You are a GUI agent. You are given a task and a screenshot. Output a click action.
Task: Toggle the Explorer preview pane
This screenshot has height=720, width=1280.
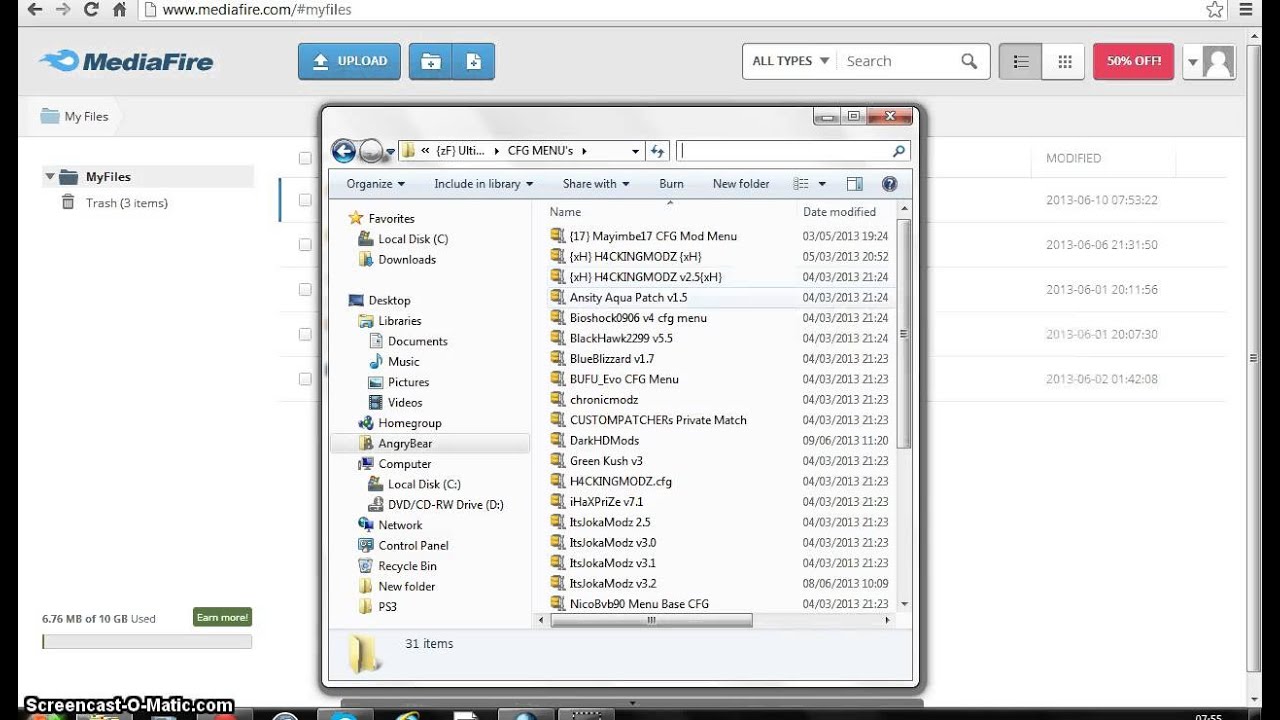[854, 184]
